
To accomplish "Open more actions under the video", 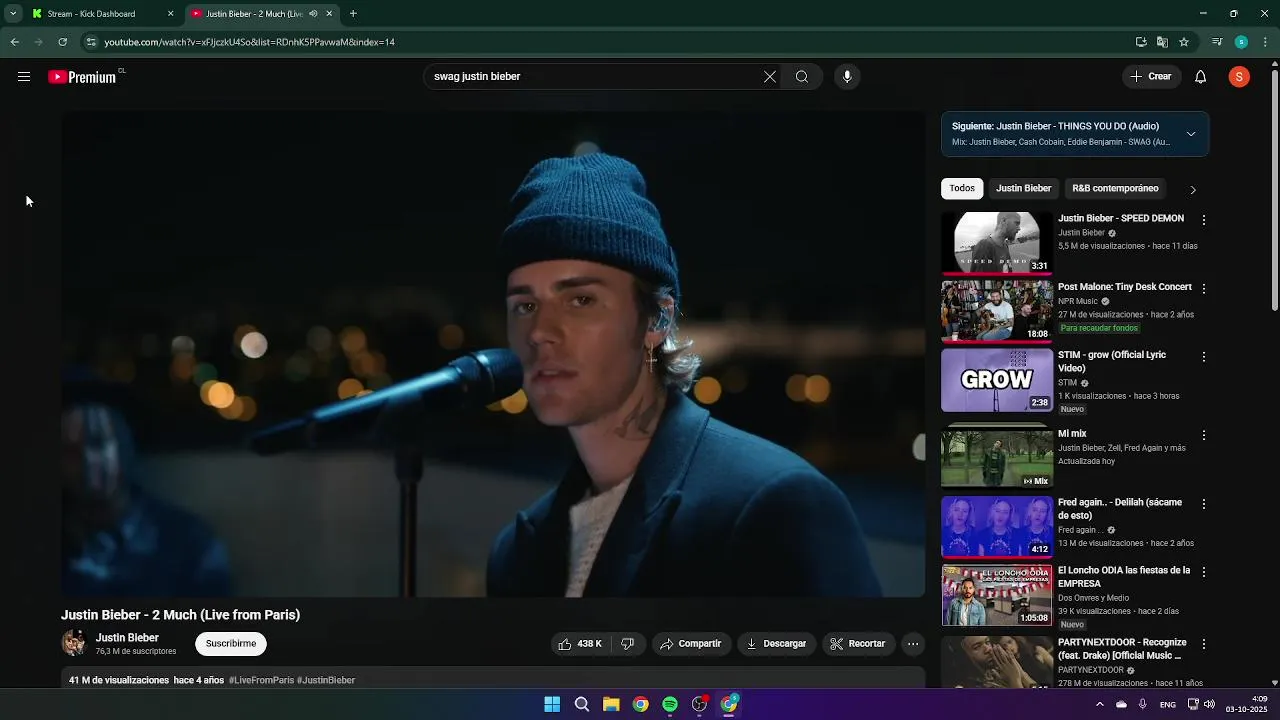I will point(913,644).
